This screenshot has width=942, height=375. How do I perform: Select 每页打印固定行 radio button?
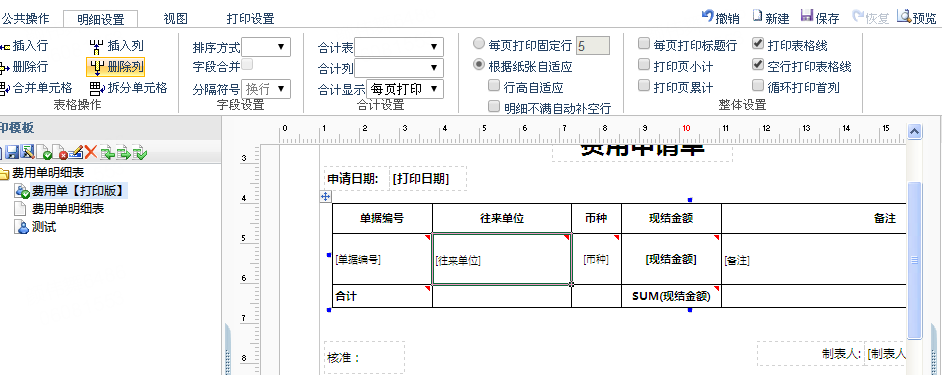point(479,44)
